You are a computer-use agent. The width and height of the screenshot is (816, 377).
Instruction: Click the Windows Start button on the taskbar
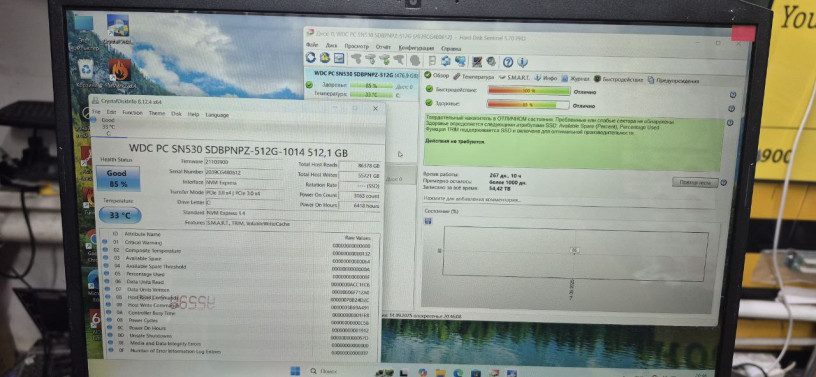click(295, 371)
